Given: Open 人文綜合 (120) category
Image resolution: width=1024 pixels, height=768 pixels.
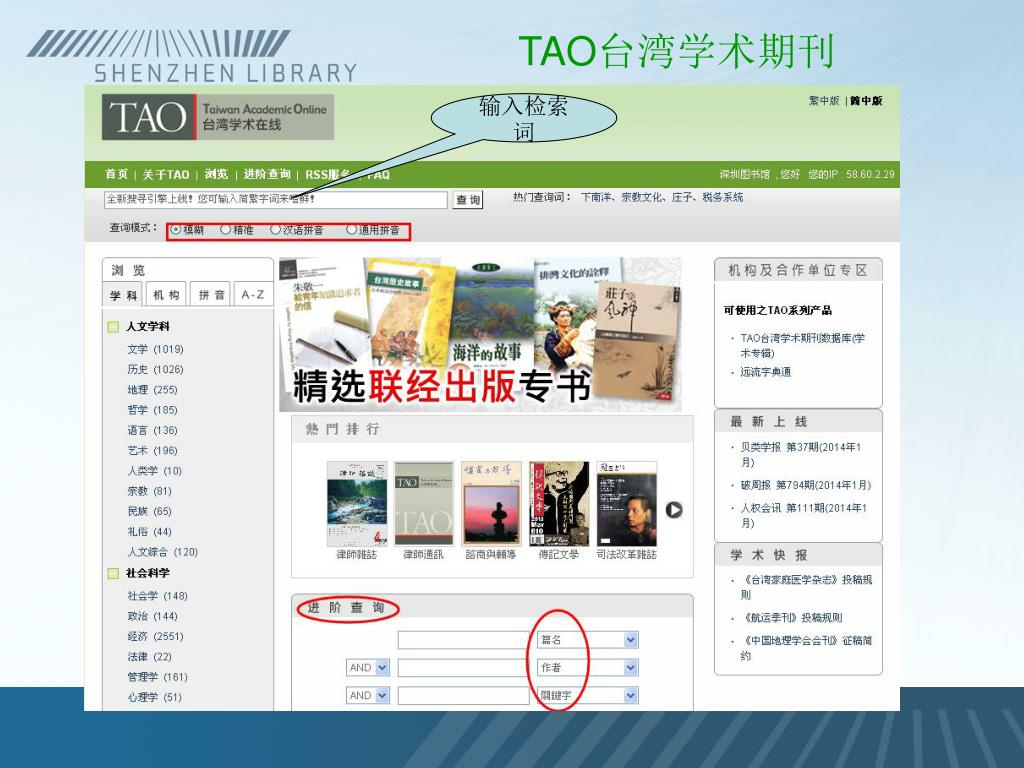Looking at the screenshot, I should [163, 552].
